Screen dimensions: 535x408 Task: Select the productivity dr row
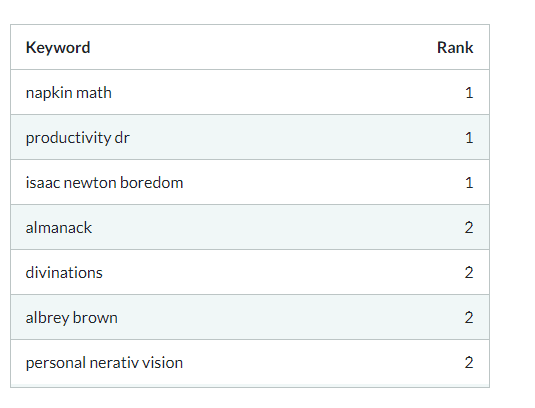tap(250, 137)
